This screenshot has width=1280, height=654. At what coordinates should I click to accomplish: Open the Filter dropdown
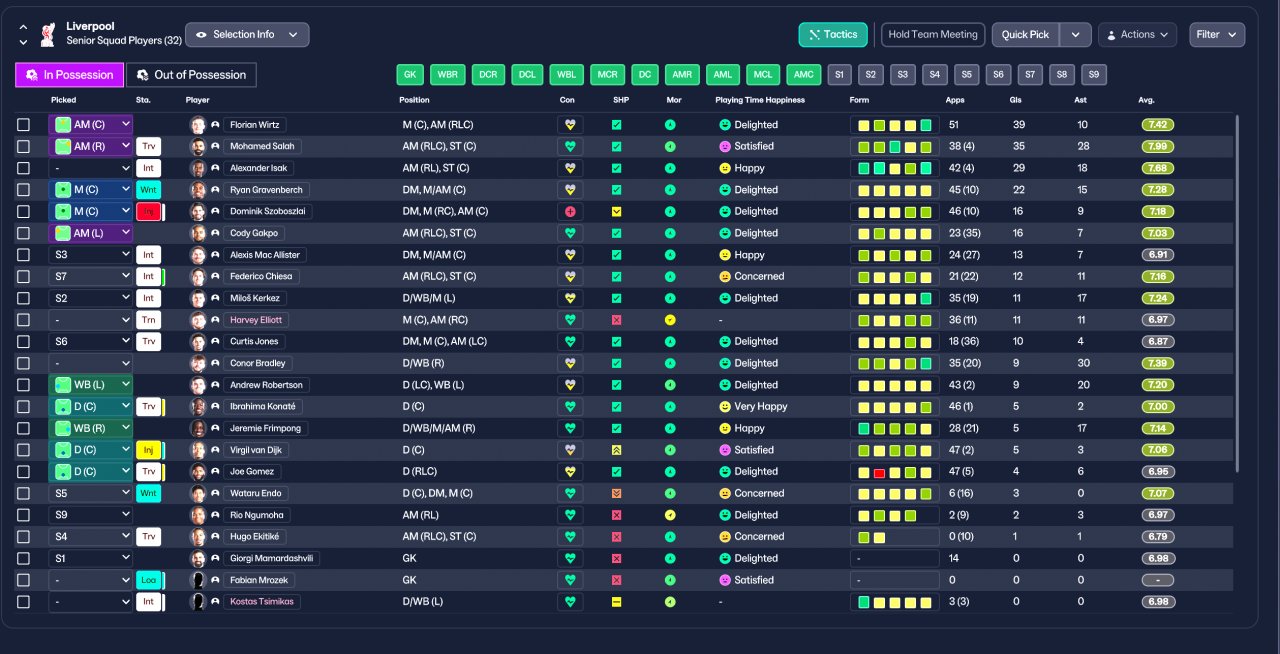click(x=1217, y=35)
